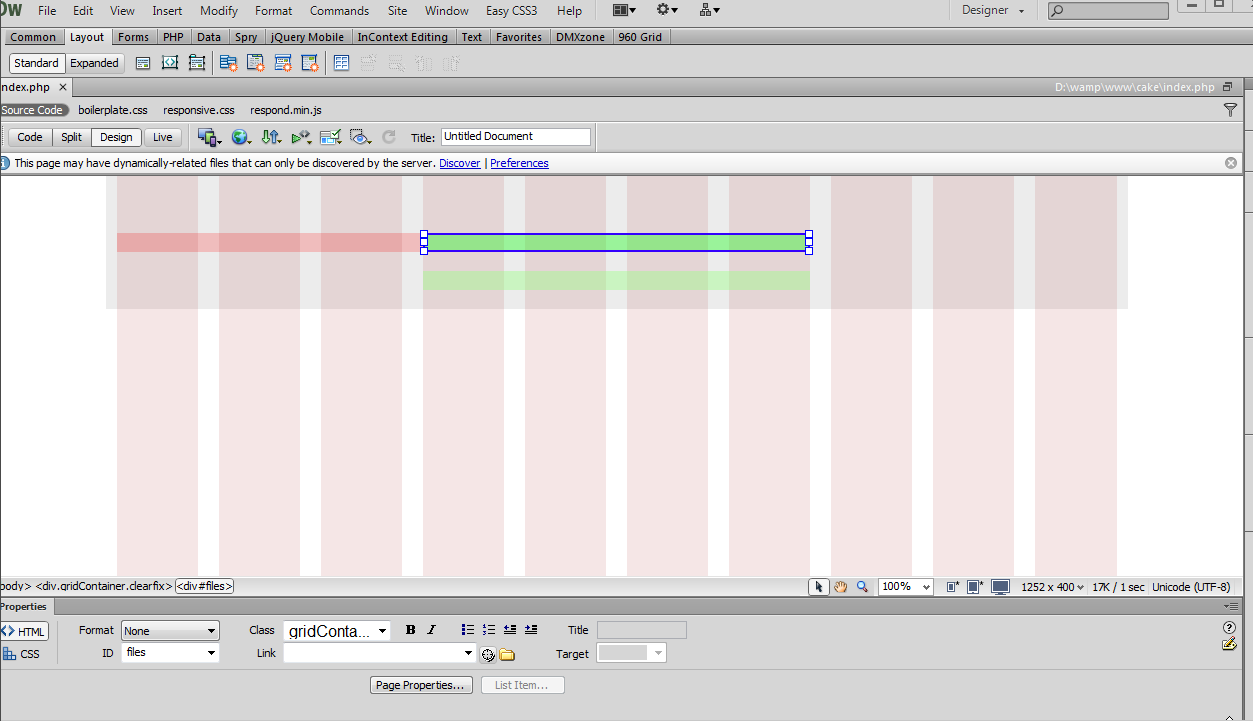Open the Properties help question mark icon

(1229, 627)
